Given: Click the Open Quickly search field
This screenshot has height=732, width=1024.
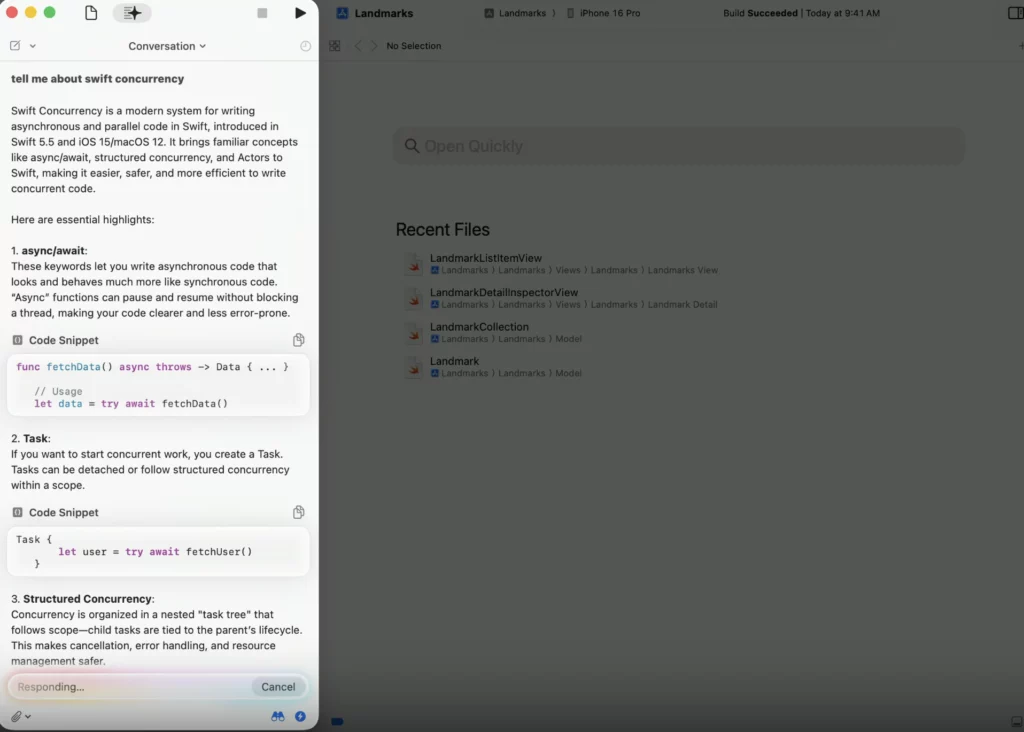Looking at the screenshot, I should click(680, 146).
